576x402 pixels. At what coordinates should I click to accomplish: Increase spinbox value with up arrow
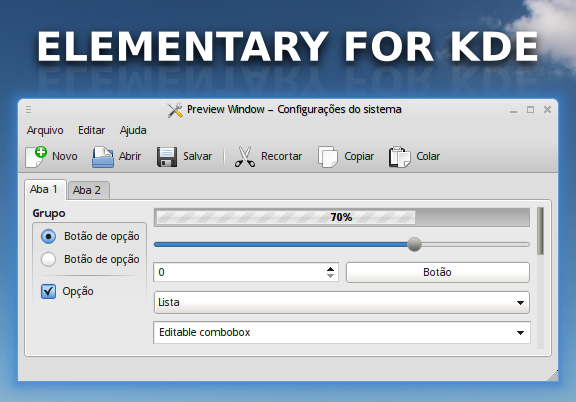point(330,269)
